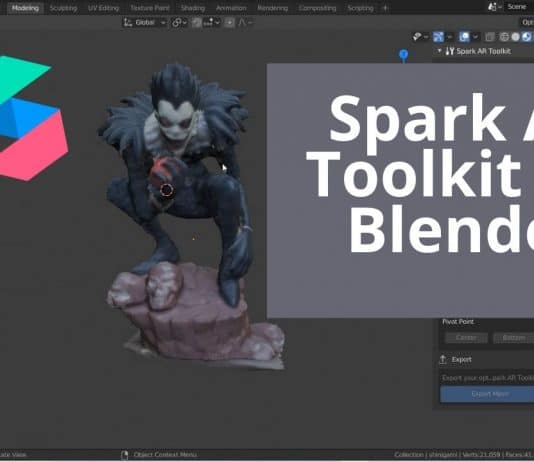Toggle proportional editing icon
The image size is (534, 462).
pyautogui.click(x=229, y=23)
